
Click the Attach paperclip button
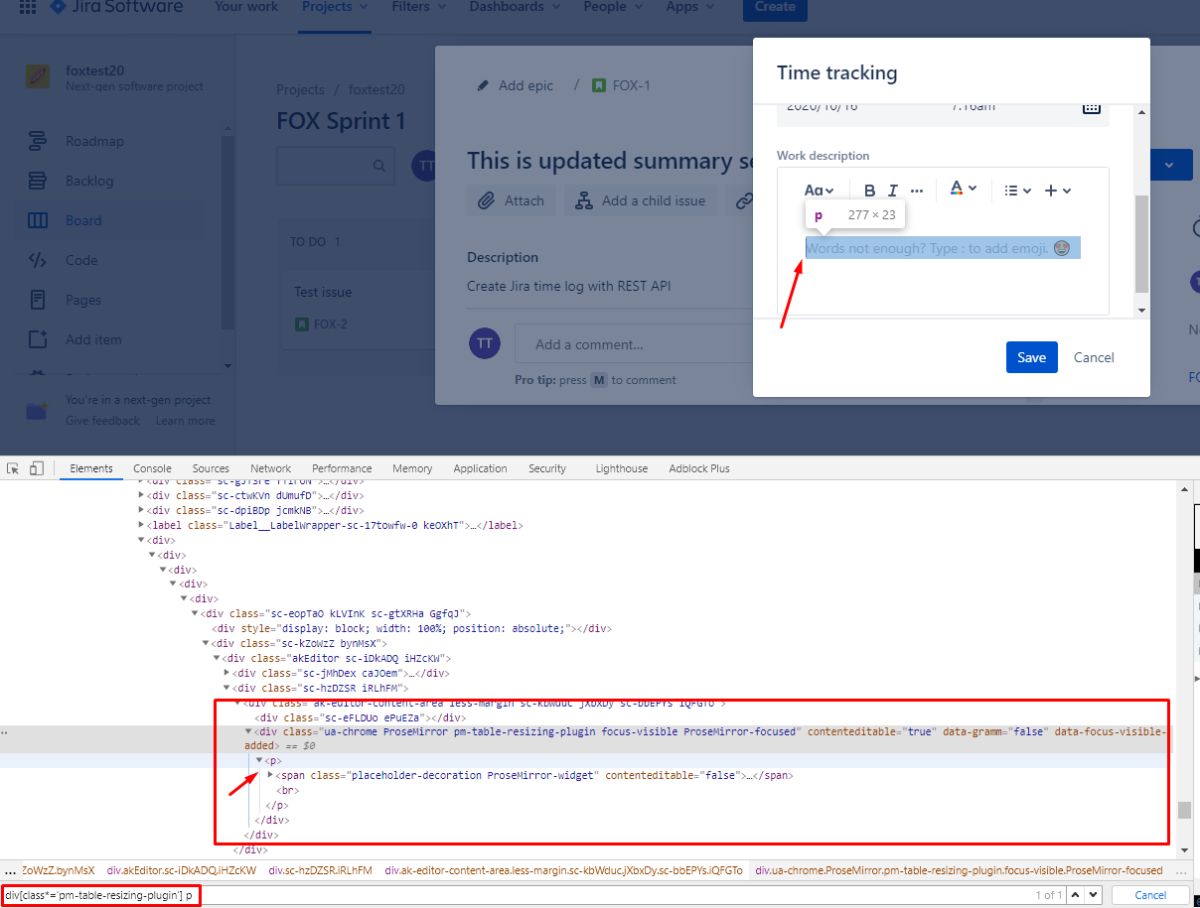coord(511,200)
